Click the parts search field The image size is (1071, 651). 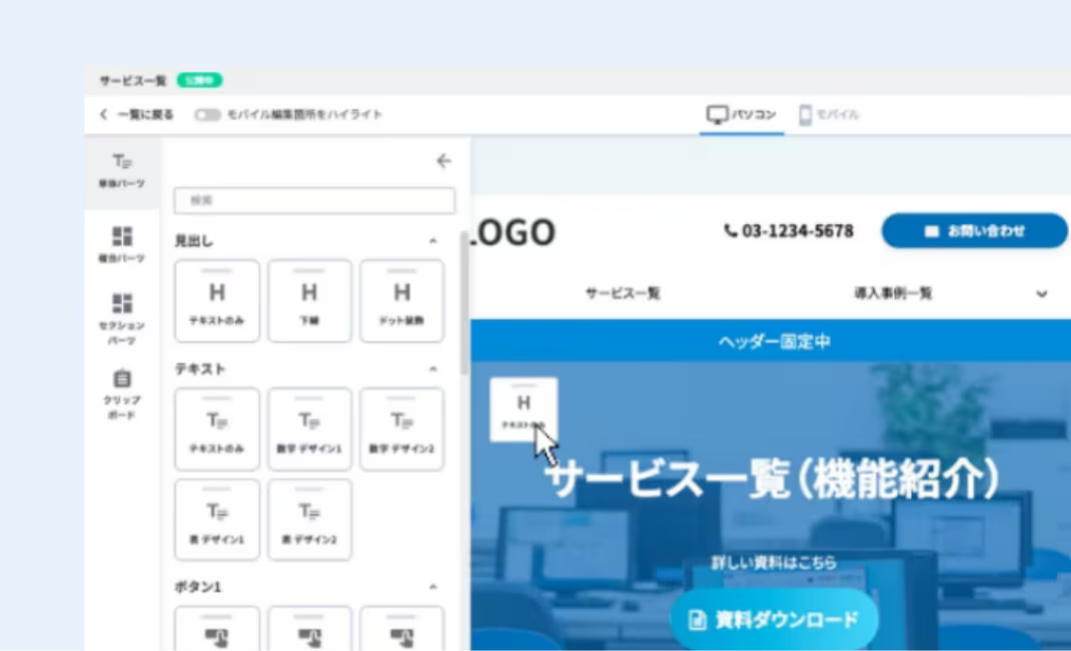314,200
